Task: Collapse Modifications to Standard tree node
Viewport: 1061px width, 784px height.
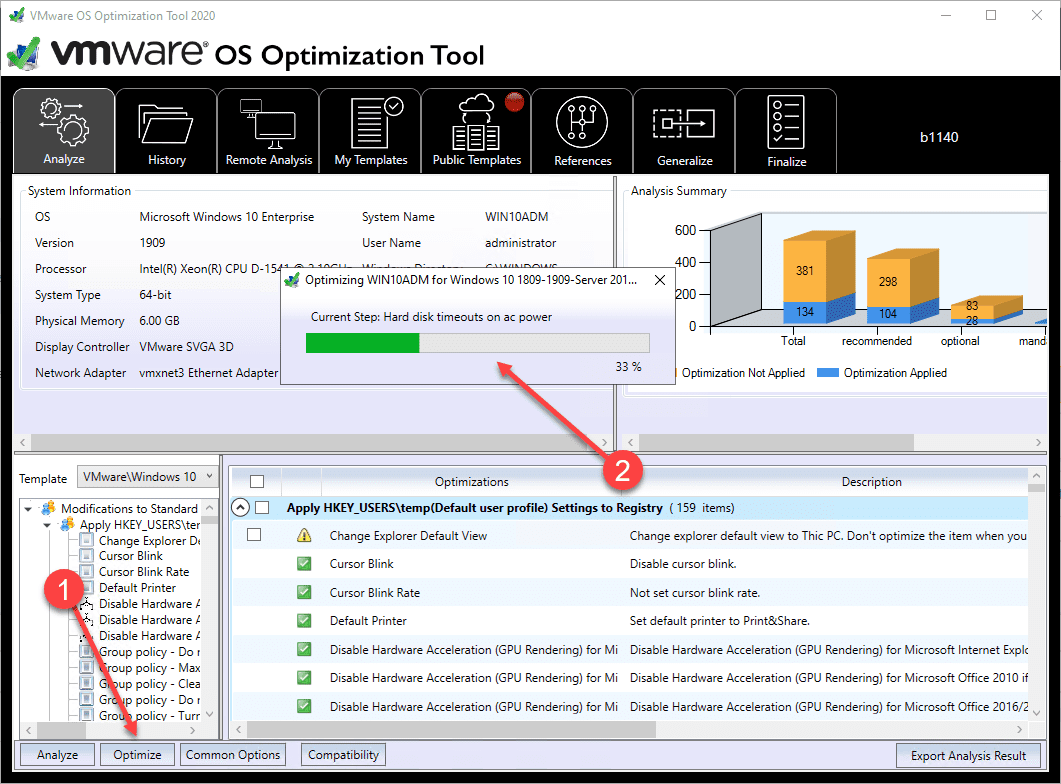Action: pos(28,508)
